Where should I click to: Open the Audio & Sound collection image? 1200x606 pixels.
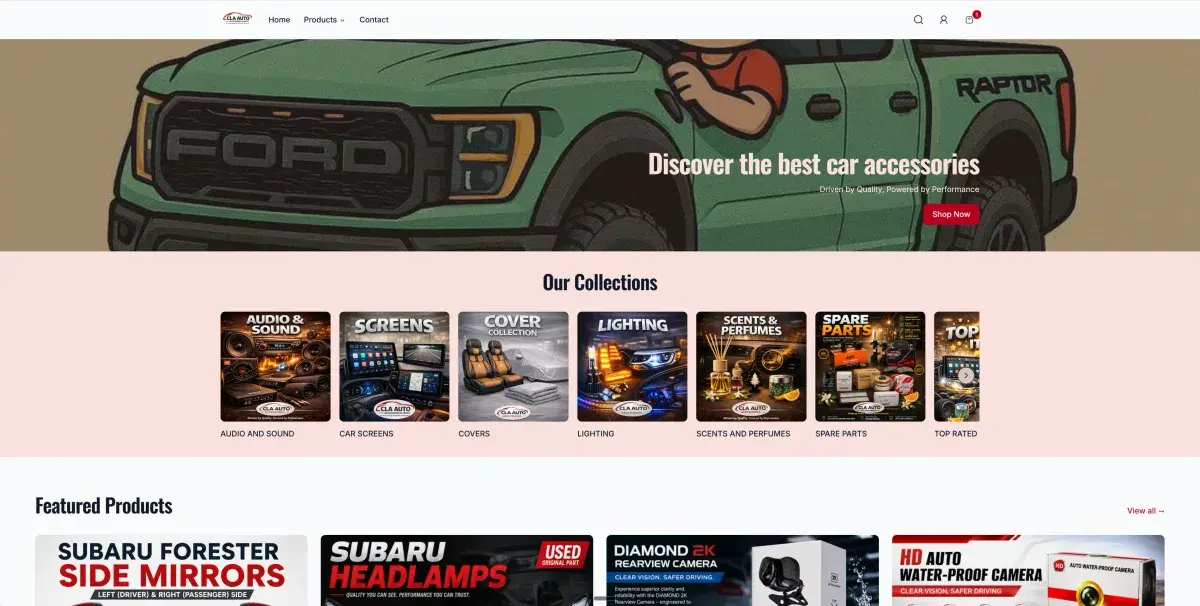(x=275, y=366)
